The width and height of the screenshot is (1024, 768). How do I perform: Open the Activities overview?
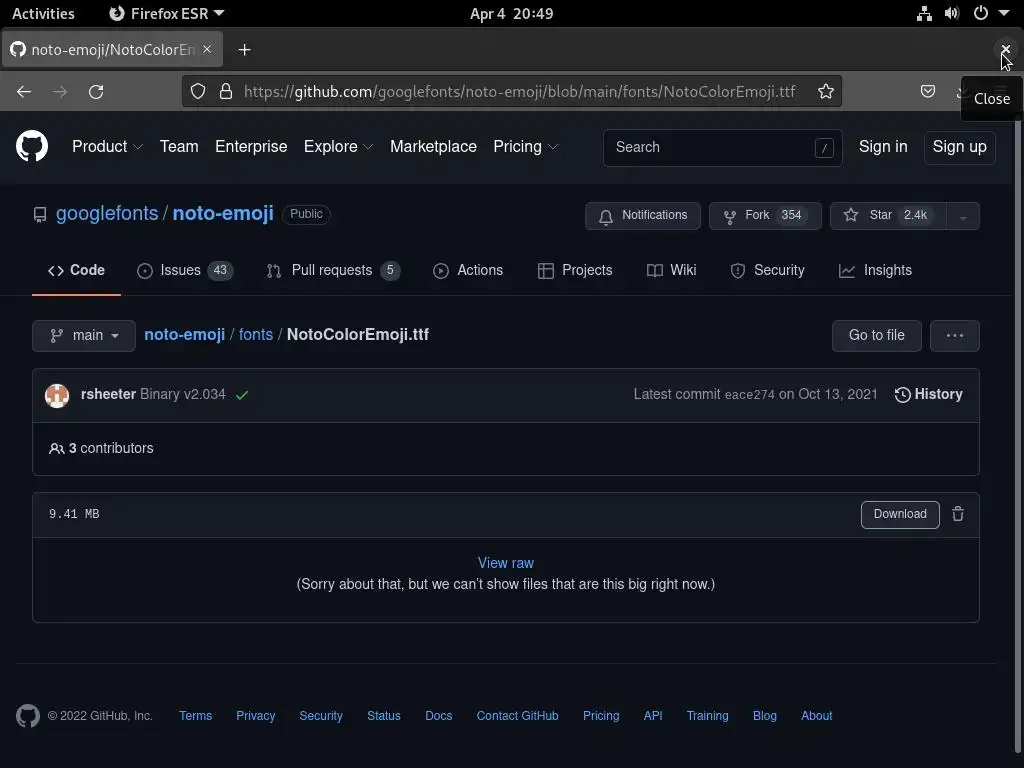(x=43, y=13)
